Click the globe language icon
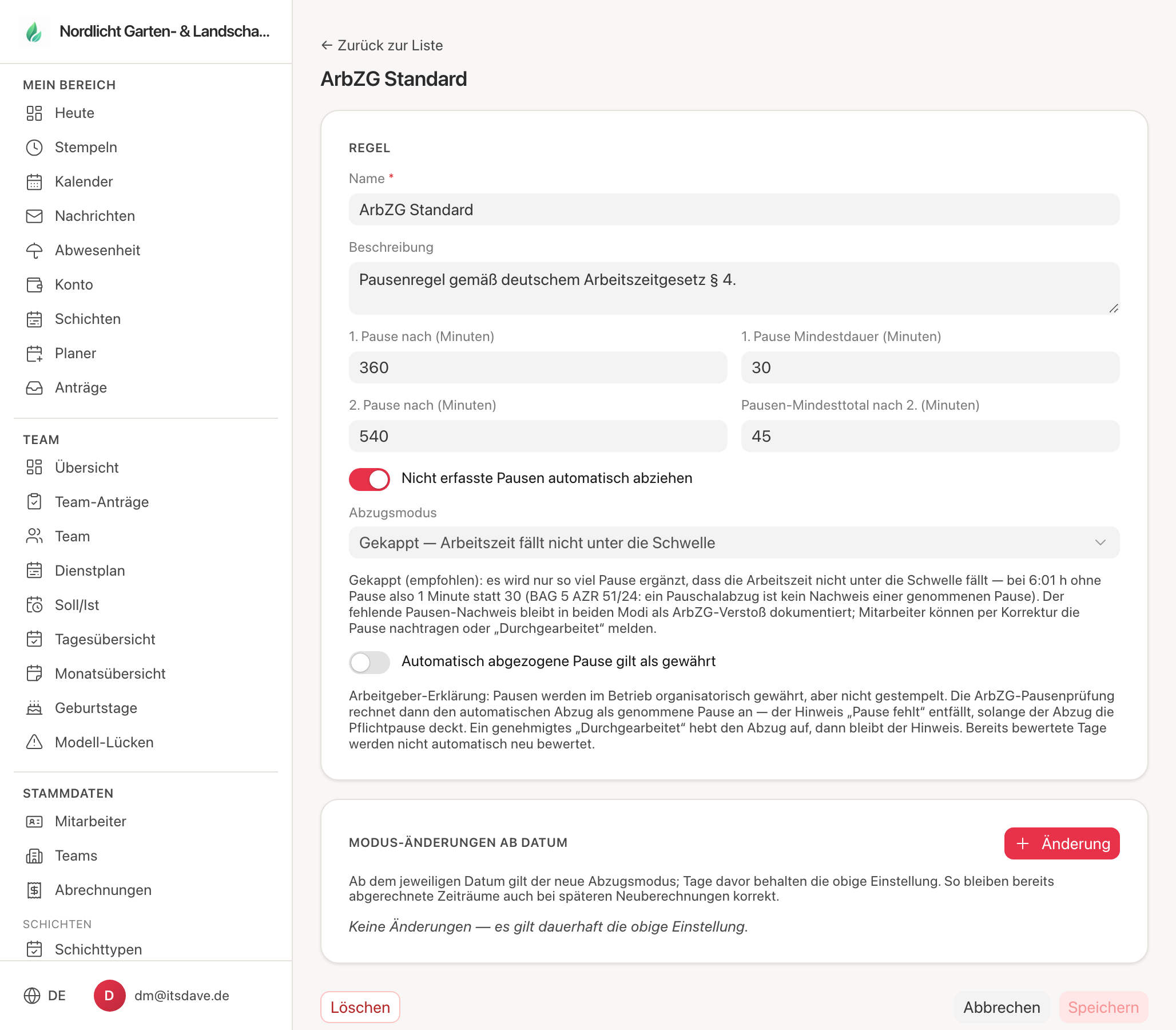The width and height of the screenshot is (1176, 1030). (x=32, y=996)
